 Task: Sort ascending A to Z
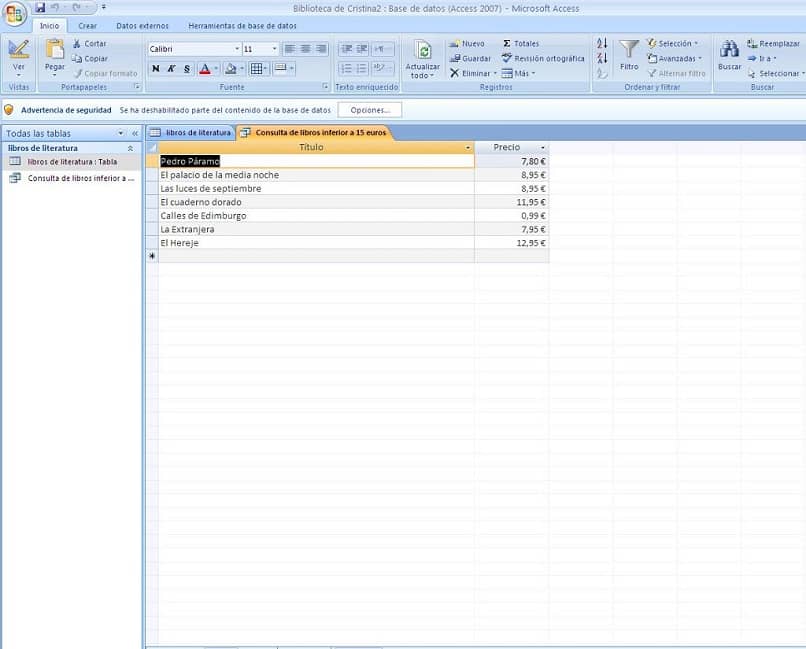point(602,43)
